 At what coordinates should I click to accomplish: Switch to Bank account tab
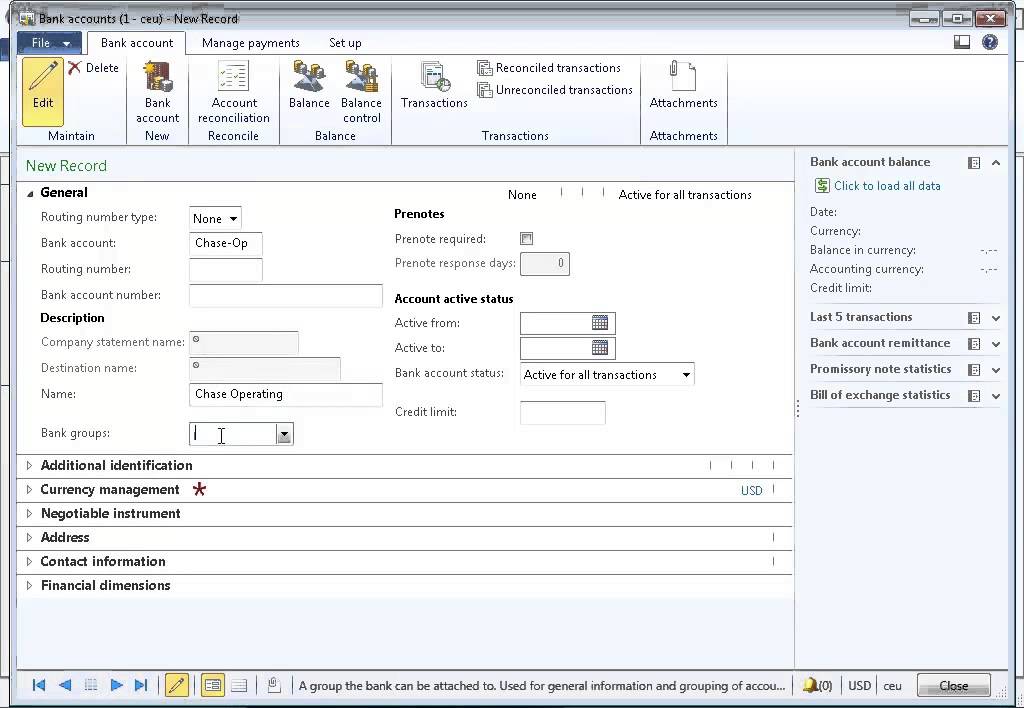tap(136, 42)
